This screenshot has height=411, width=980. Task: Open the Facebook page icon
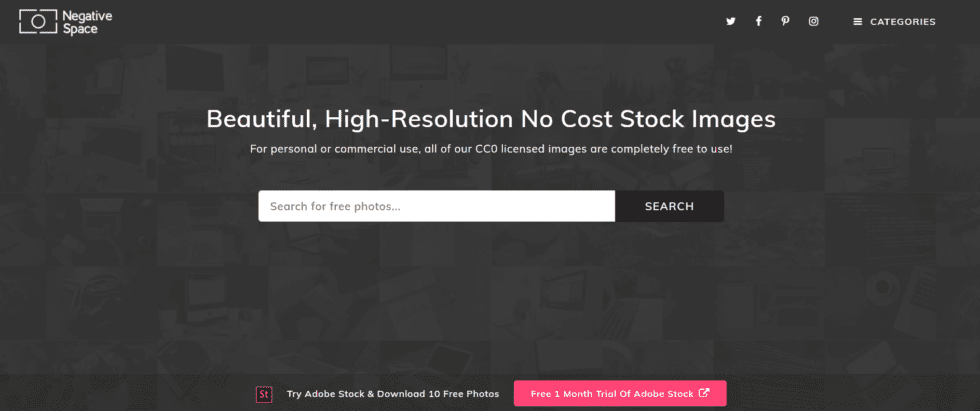coord(758,21)
